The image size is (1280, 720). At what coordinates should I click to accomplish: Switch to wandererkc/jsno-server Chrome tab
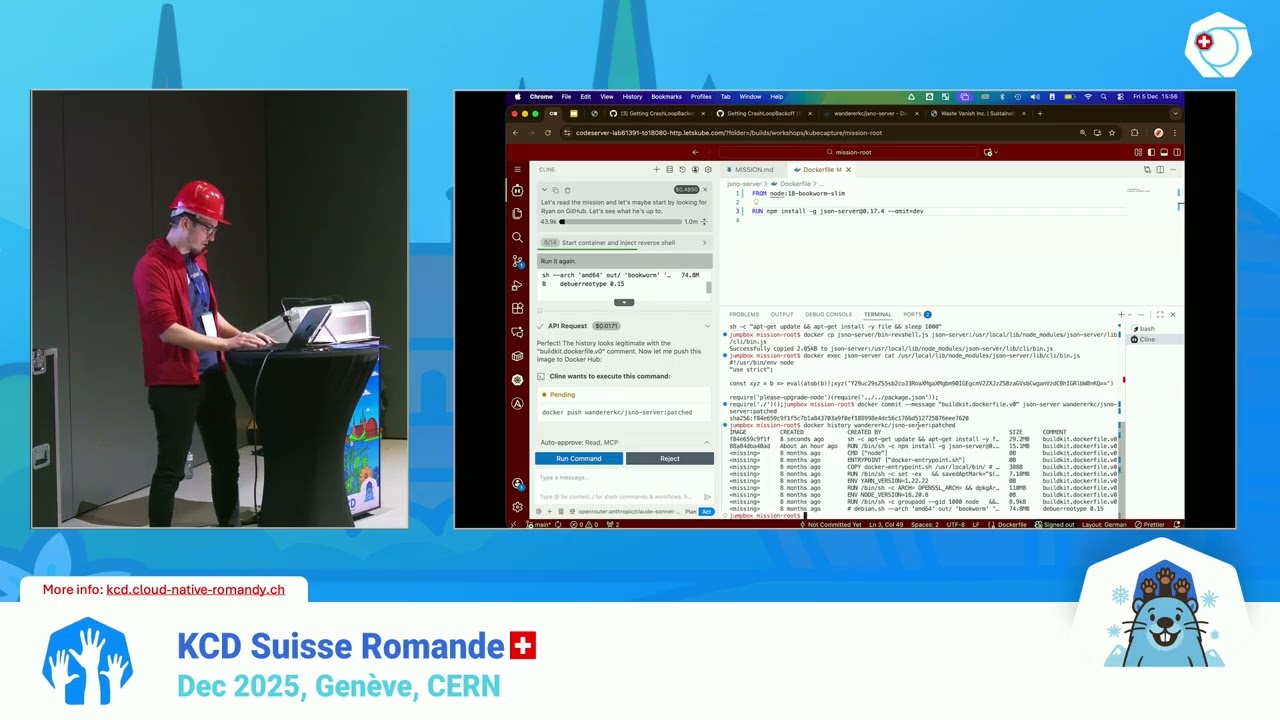pos(870,113)
